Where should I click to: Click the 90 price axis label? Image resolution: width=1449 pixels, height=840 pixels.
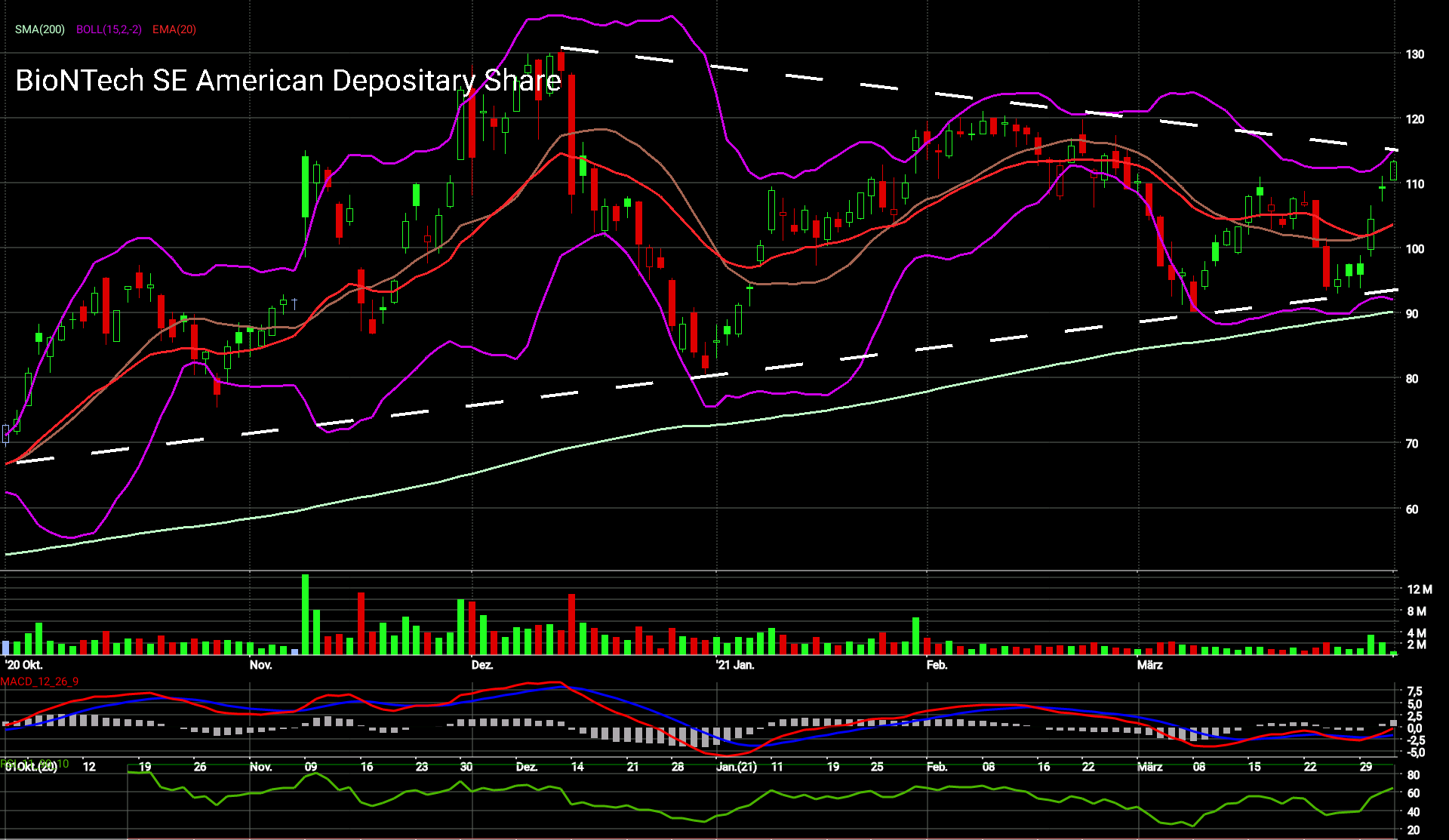click(1411, 314)
